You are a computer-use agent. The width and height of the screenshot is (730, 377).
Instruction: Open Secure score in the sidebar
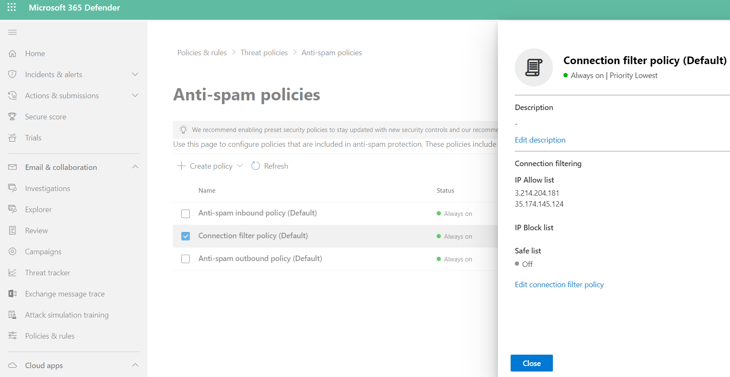[x=46, y=117]
